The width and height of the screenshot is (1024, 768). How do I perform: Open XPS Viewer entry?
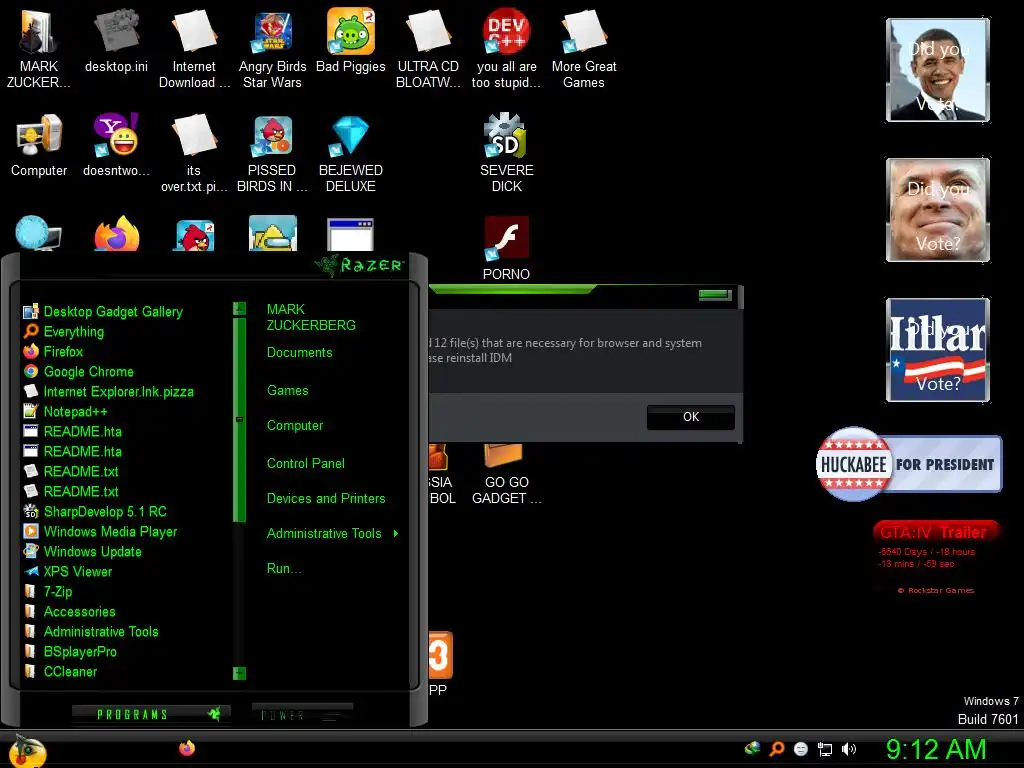[68, 571]
